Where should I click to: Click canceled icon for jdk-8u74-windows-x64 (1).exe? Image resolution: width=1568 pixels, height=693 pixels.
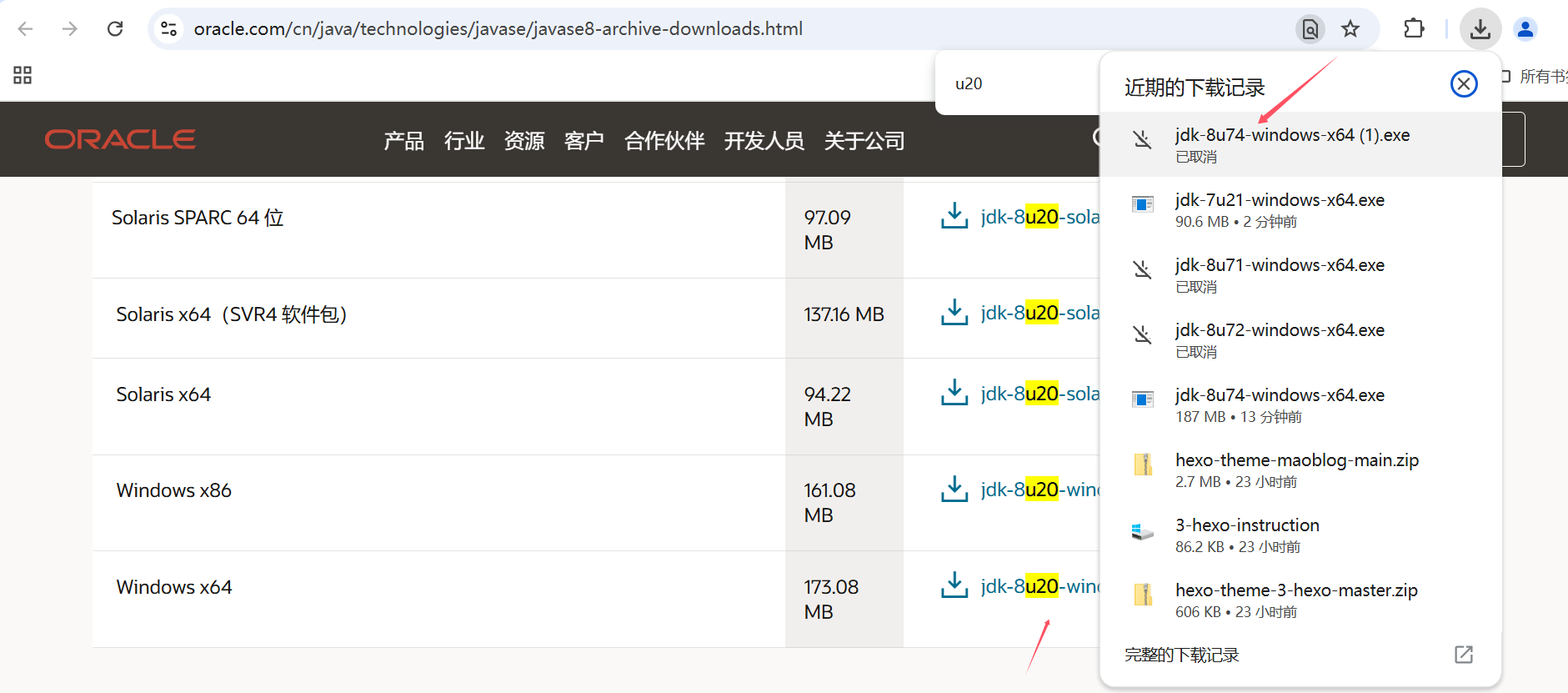click(x=1142, y=139)
